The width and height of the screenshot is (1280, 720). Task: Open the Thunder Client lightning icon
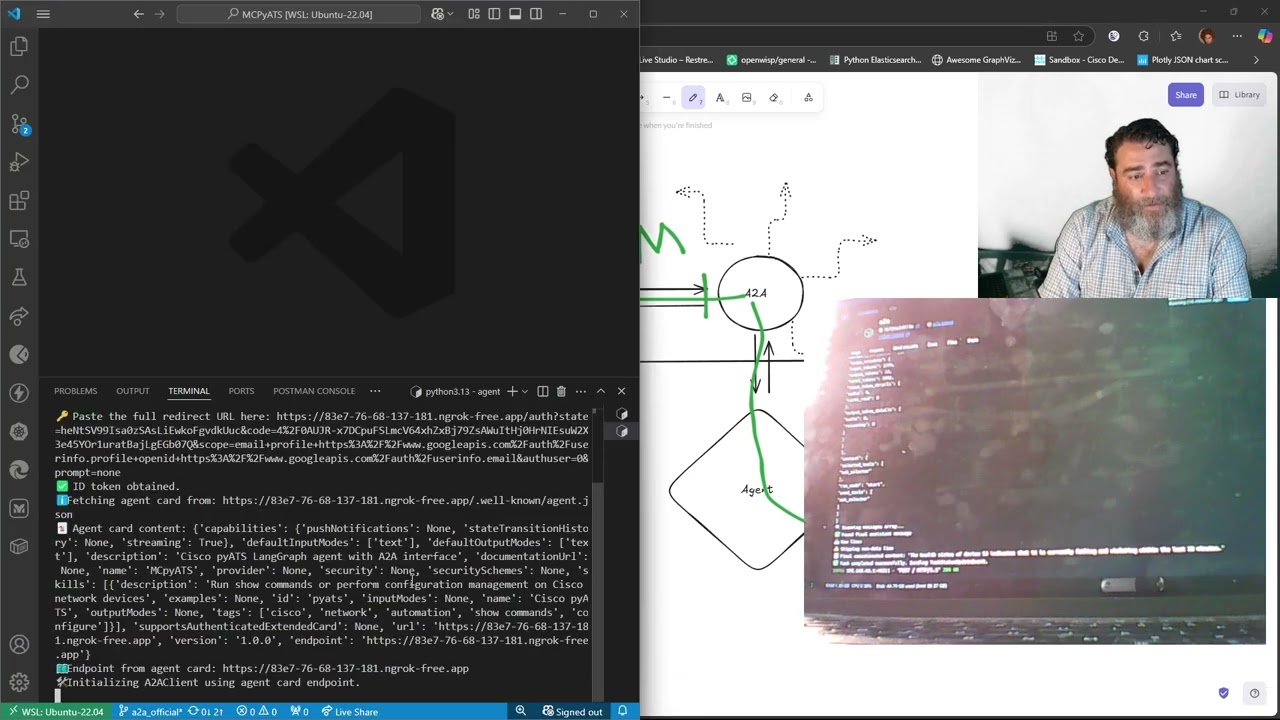tap(19, 393)
